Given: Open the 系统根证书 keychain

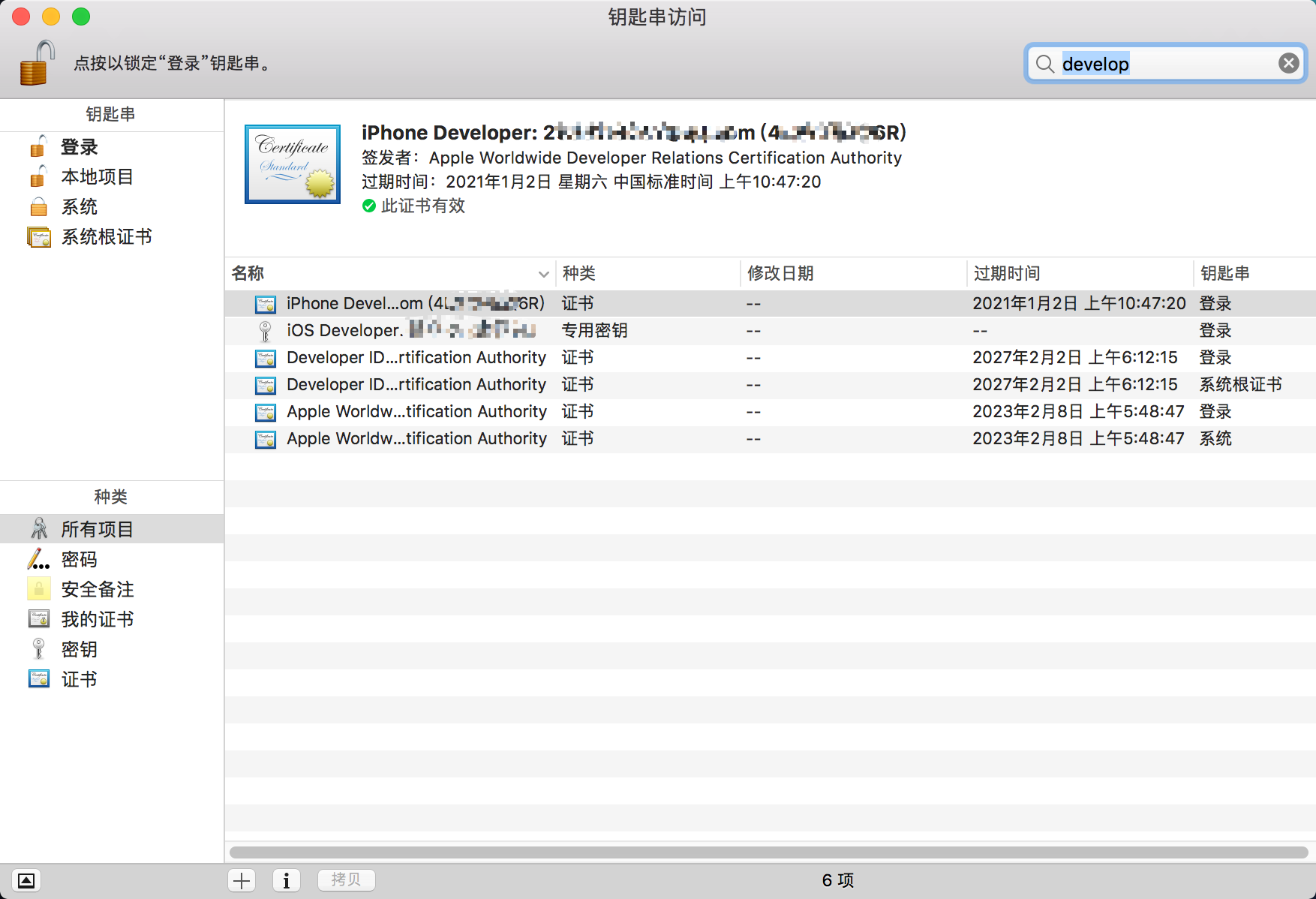Looking at the screenshot, I should [x=106, y=237].
